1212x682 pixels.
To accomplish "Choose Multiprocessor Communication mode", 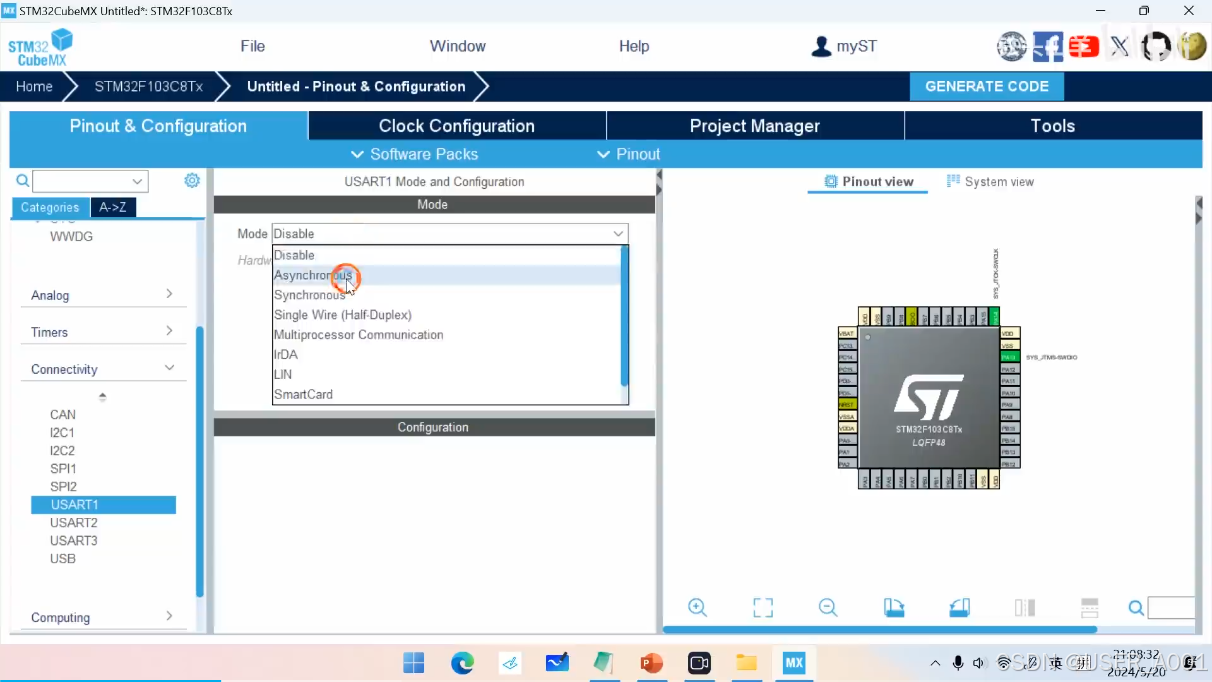I will pos(447,335).
